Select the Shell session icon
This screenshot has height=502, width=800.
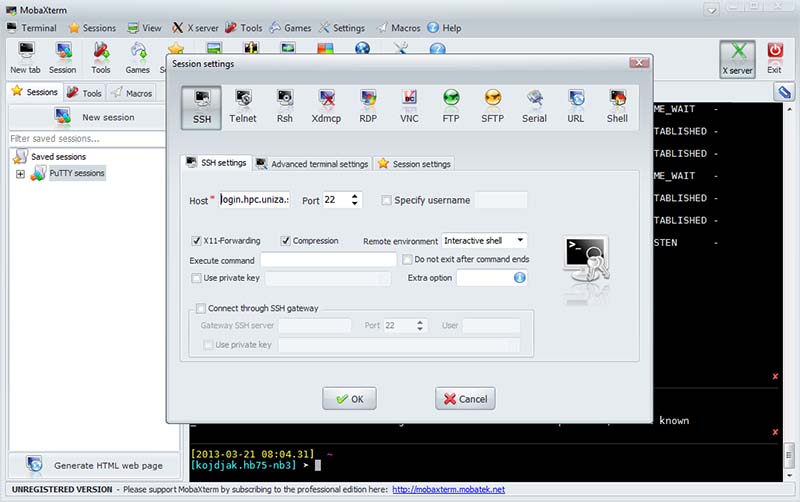point(617,105)
